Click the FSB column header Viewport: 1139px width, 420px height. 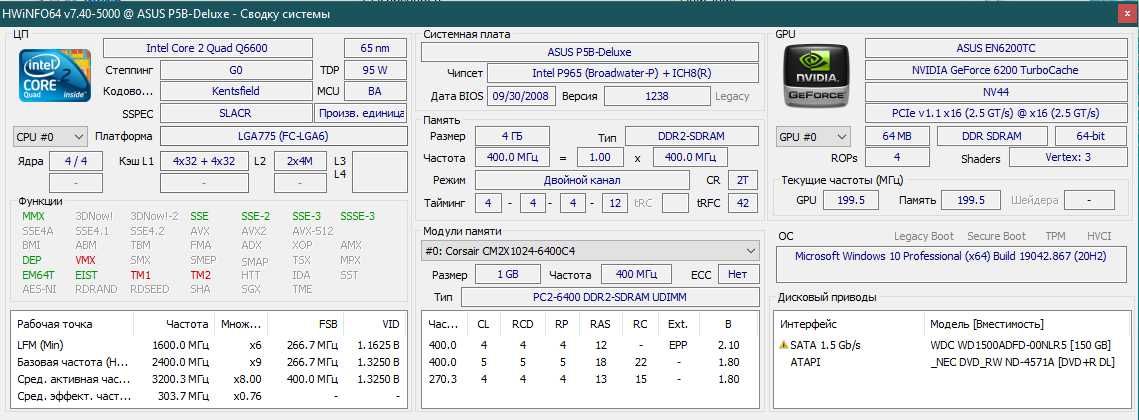click(328, 324)
